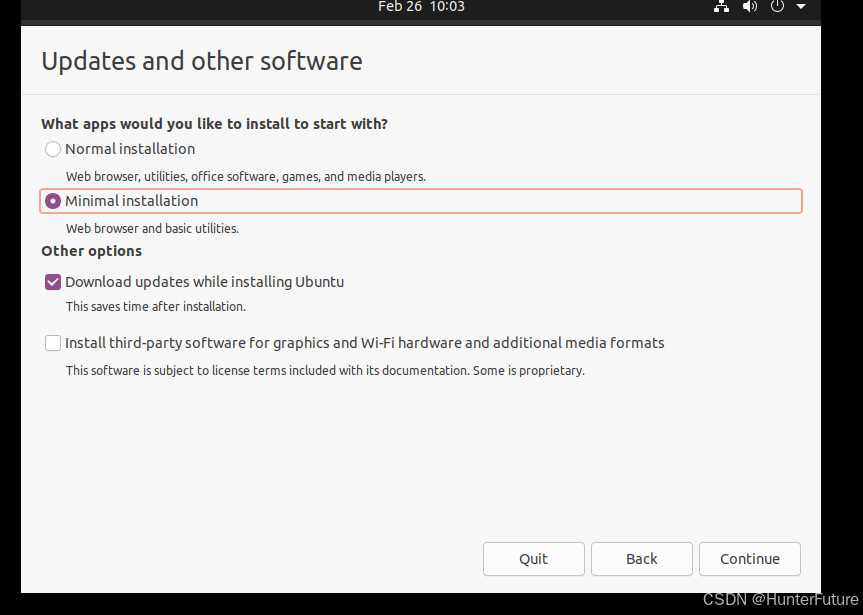
Task: Click the "Minimal installation" label text
Action: pyautogui.click(x=131, y=201)
